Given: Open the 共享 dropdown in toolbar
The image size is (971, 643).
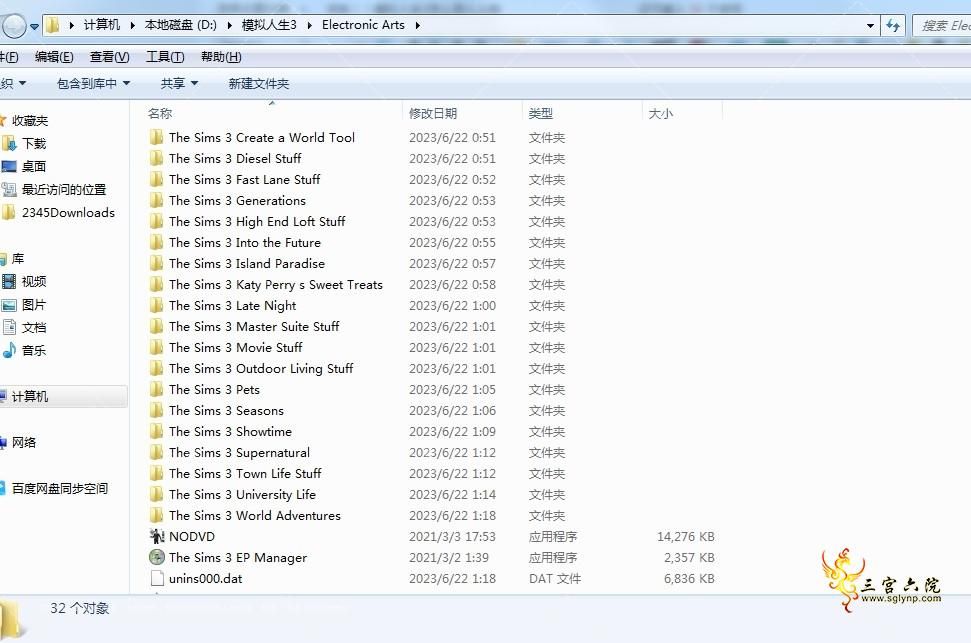Looking at the screenshot, I should [x=179, y=84].
